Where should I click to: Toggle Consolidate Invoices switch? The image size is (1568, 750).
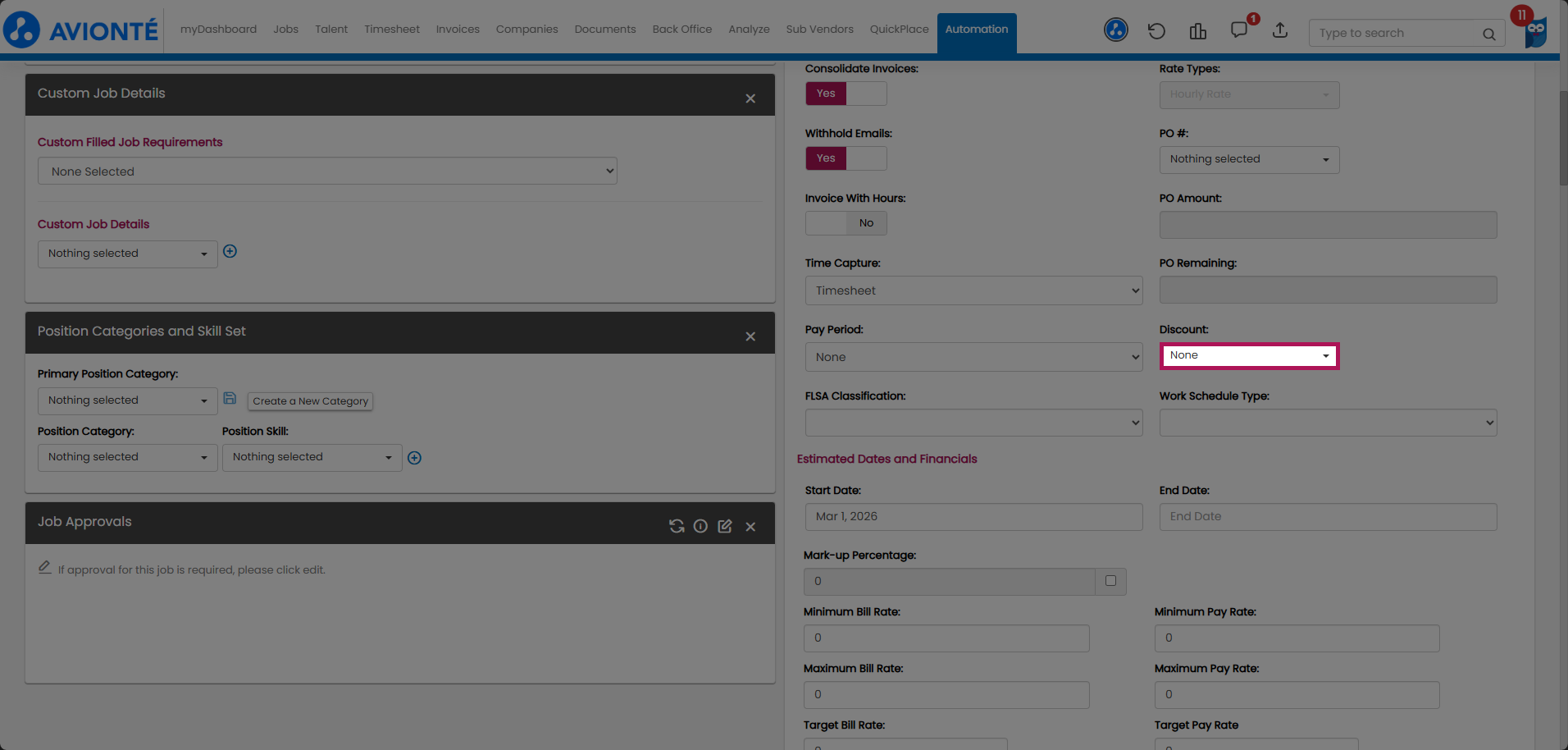tap(846, 94)
